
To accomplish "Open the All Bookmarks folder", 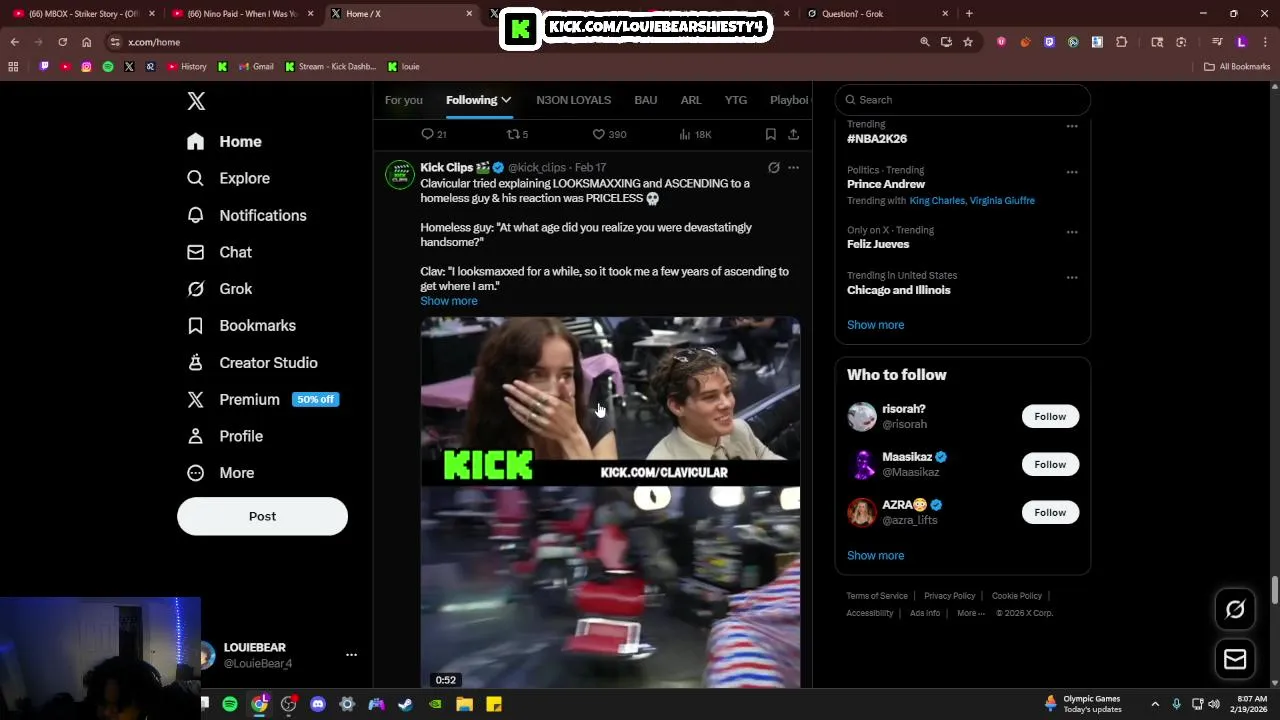I will tap(1237, 67).
